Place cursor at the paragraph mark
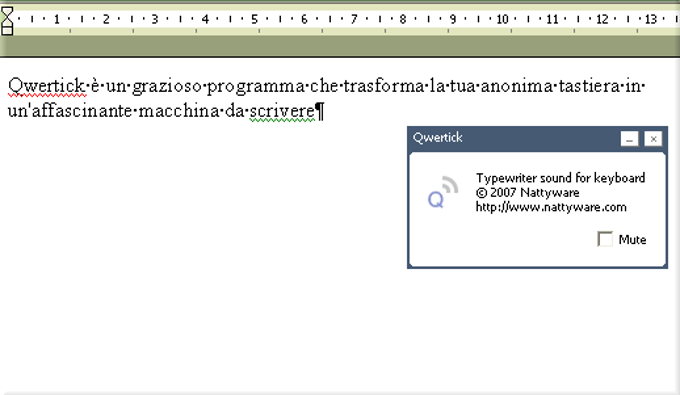This screenshot has height=395, width=680. 320,112
